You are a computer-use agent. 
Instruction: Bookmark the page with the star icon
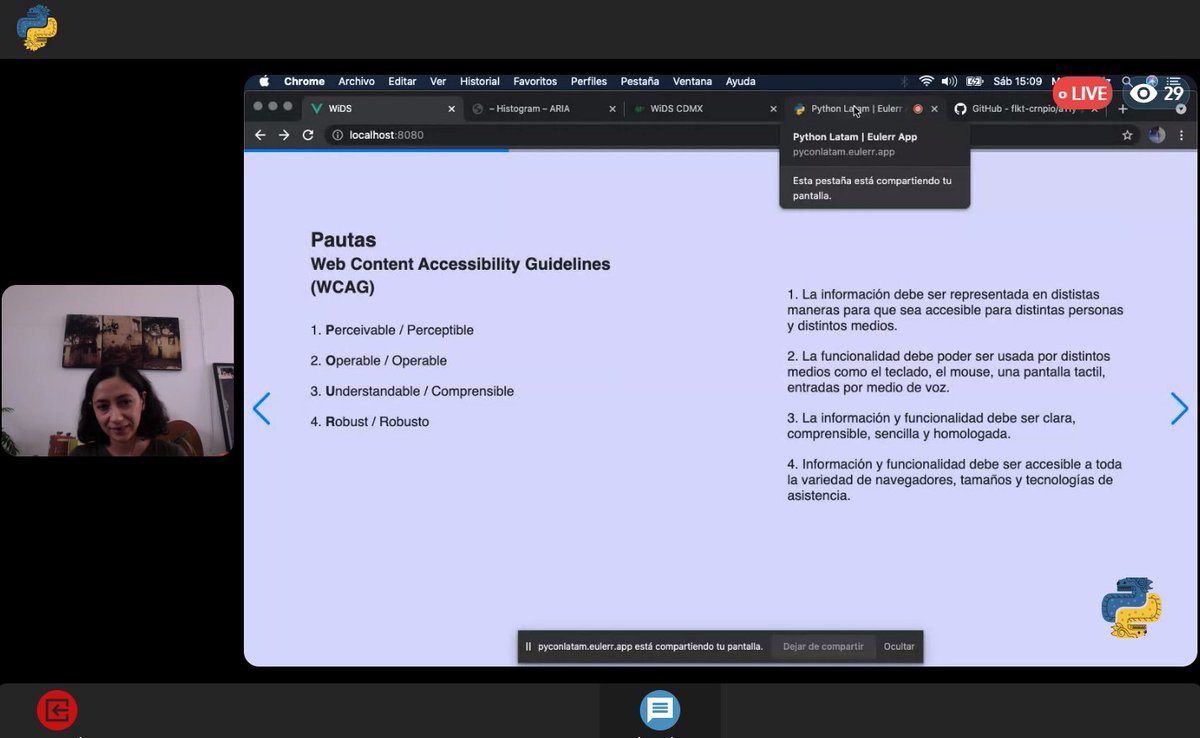(1127, 134)
